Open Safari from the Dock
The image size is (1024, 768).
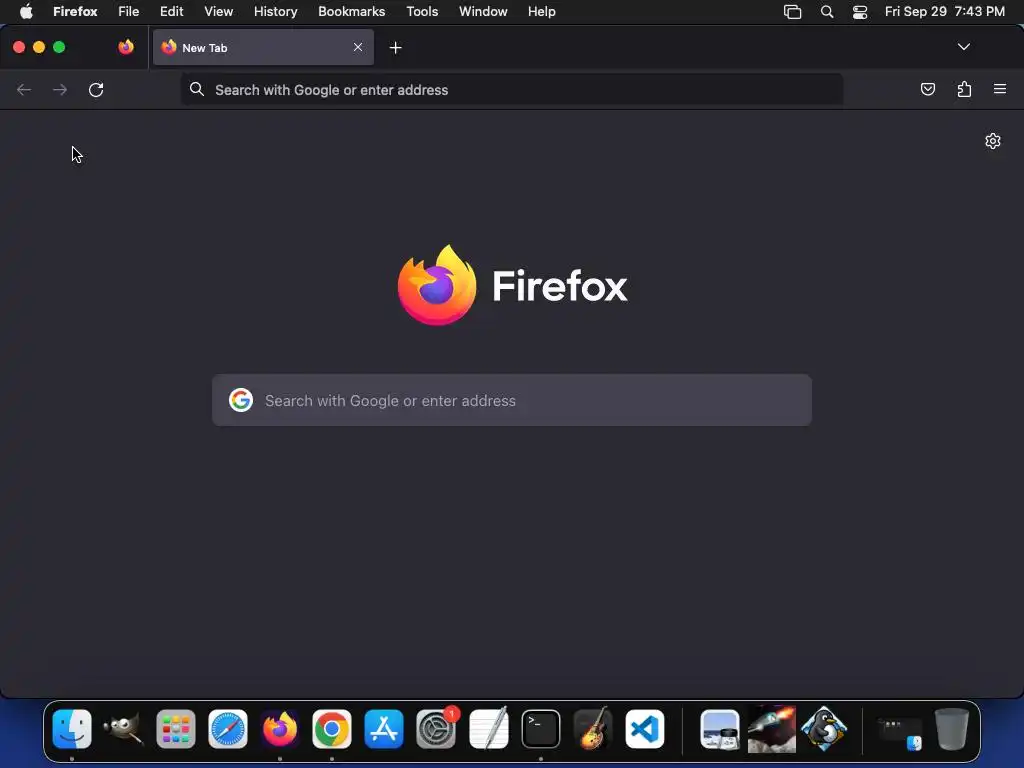[228, 729]
